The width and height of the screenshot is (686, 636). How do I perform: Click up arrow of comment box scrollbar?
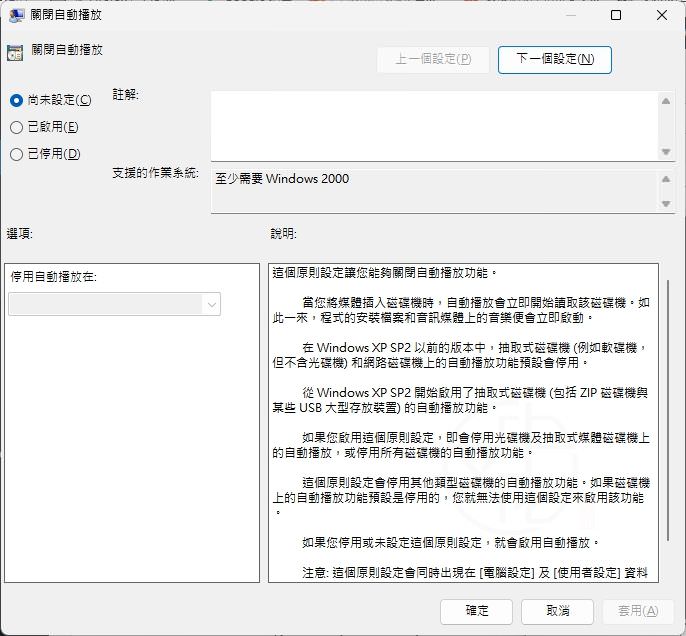(666, 101)
